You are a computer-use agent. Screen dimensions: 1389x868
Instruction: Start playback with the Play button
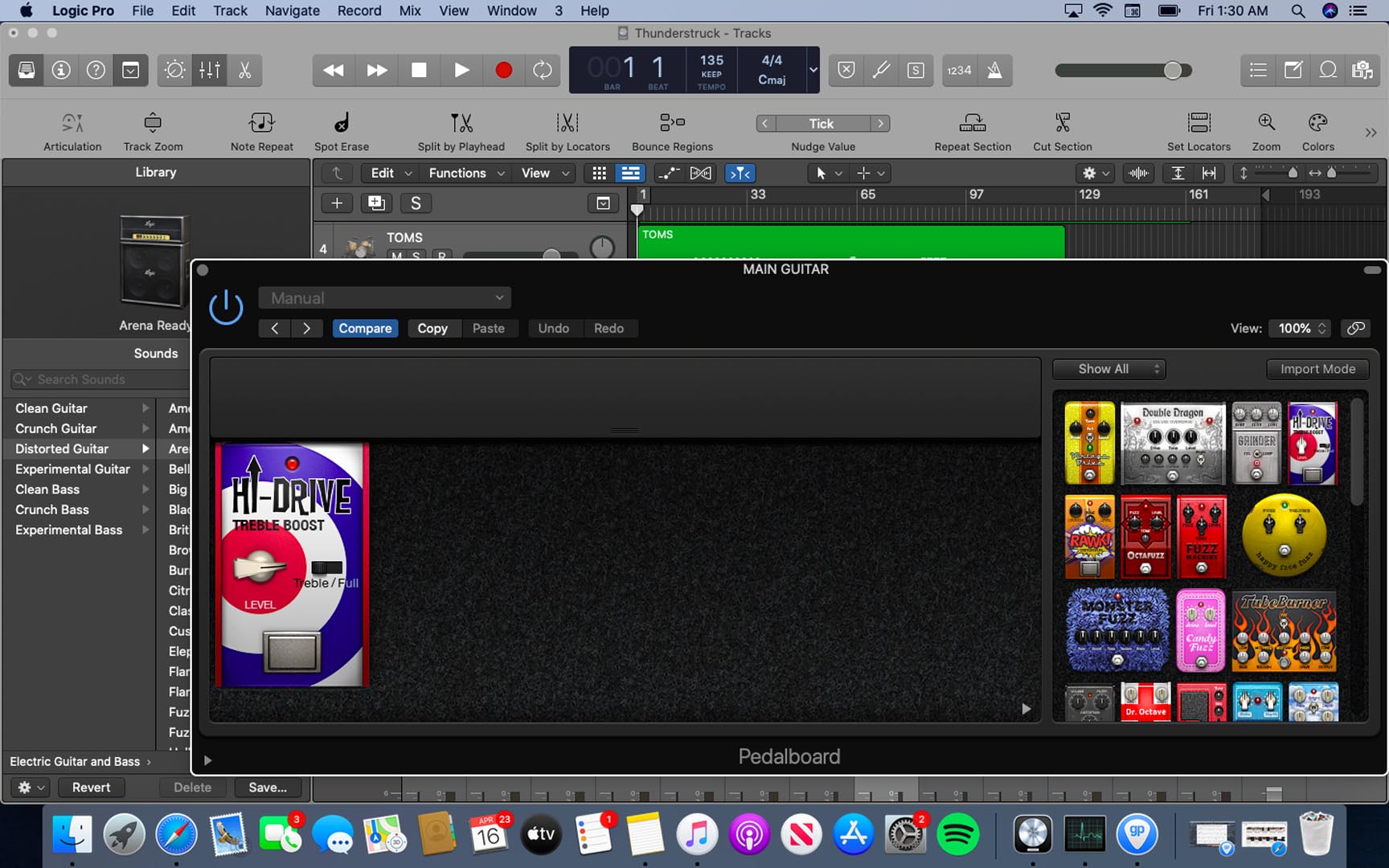pos(461,70)
